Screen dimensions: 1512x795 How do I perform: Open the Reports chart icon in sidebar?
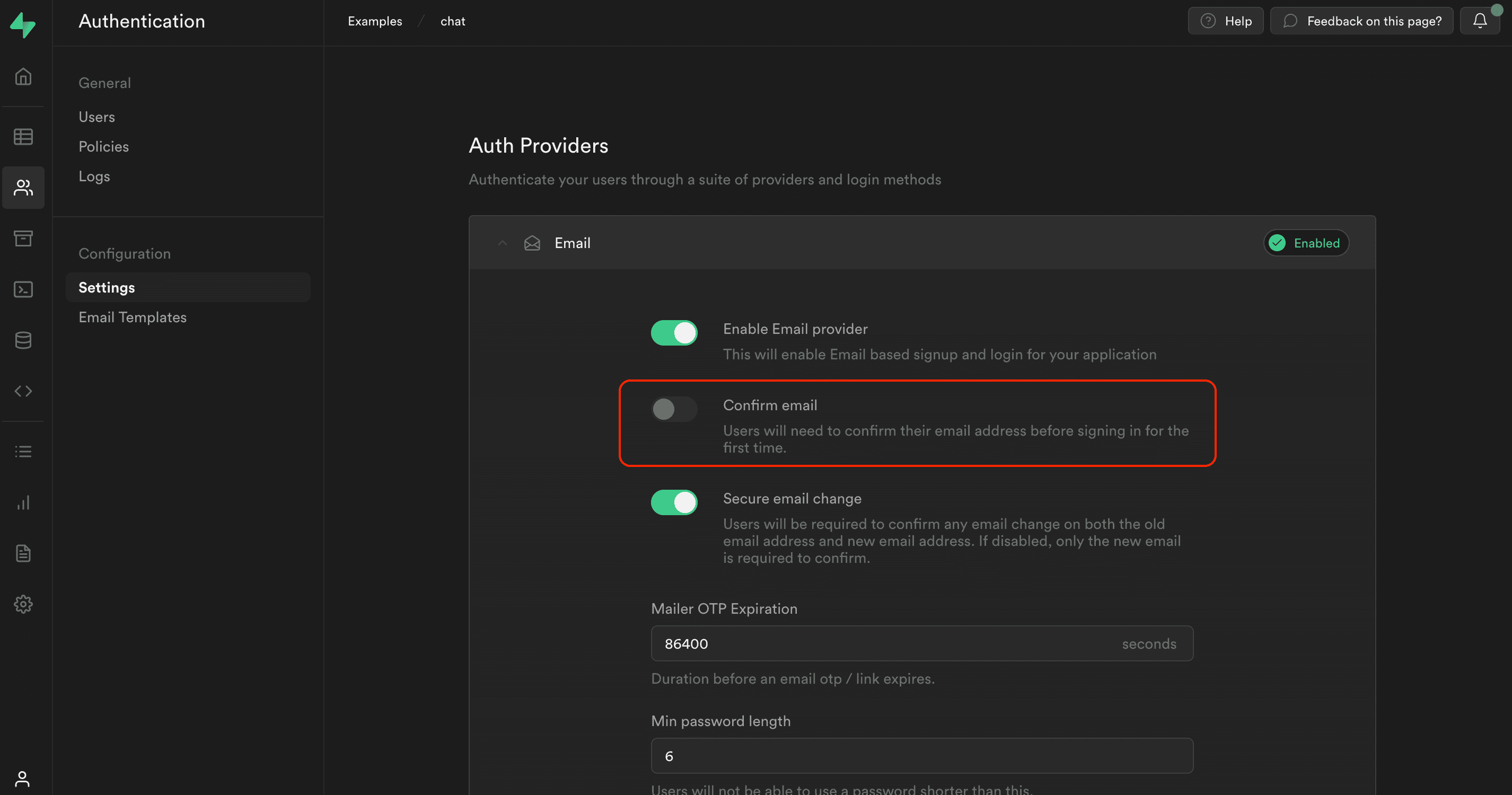point(23,502)
